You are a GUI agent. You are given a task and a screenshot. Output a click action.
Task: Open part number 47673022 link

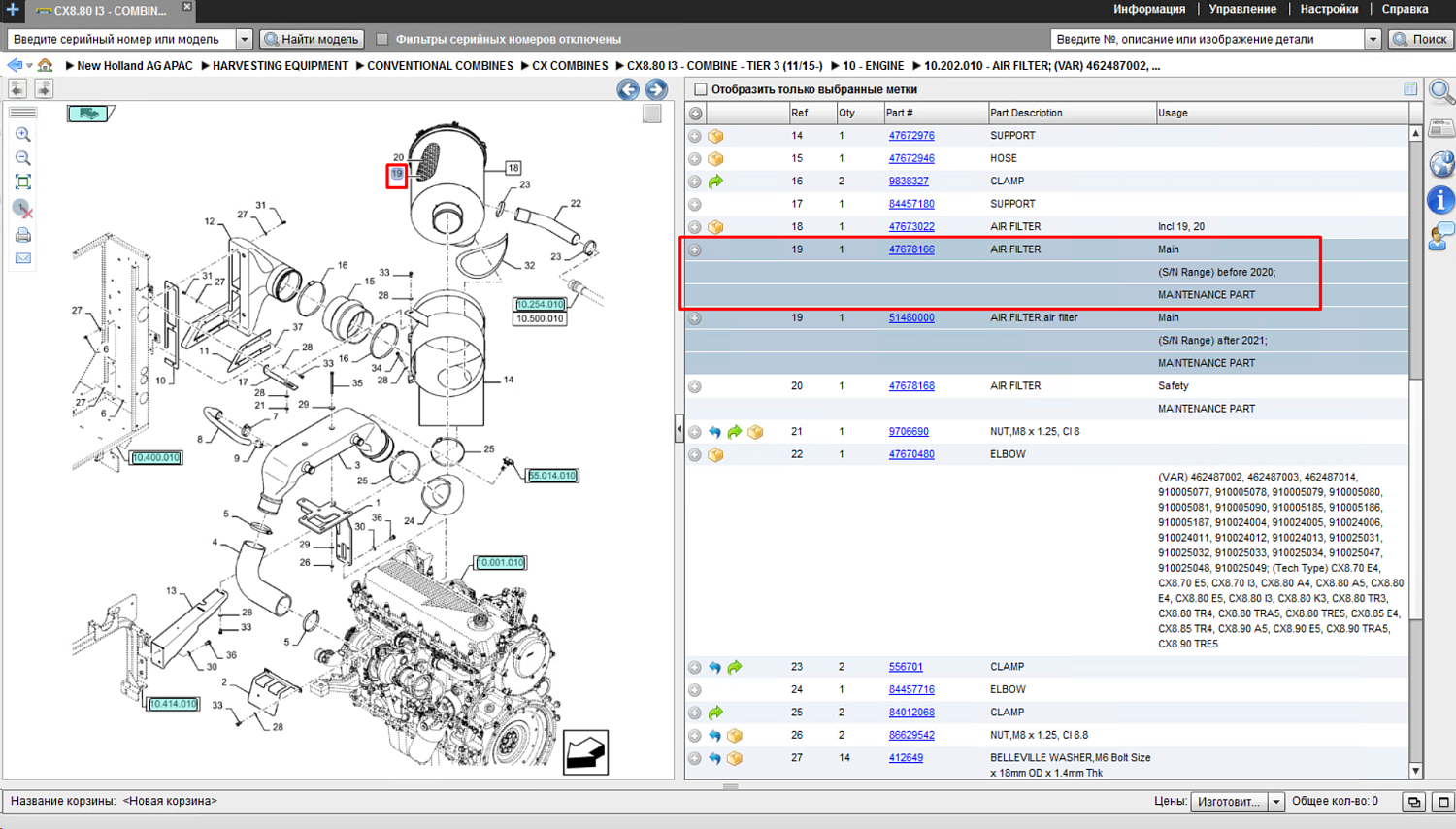[911, 227]
